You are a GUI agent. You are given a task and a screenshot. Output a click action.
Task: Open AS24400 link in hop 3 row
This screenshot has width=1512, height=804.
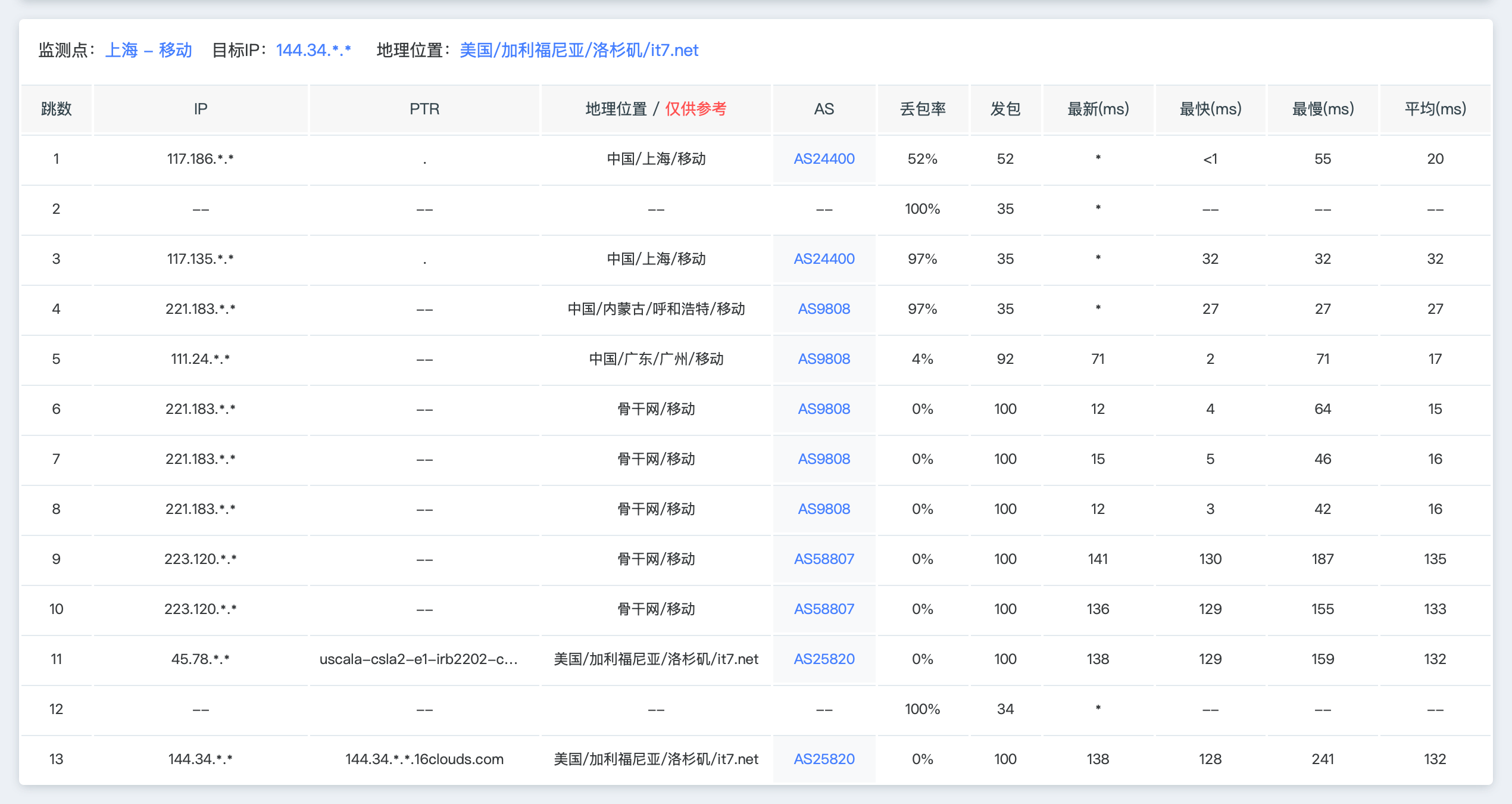point(824,259)
